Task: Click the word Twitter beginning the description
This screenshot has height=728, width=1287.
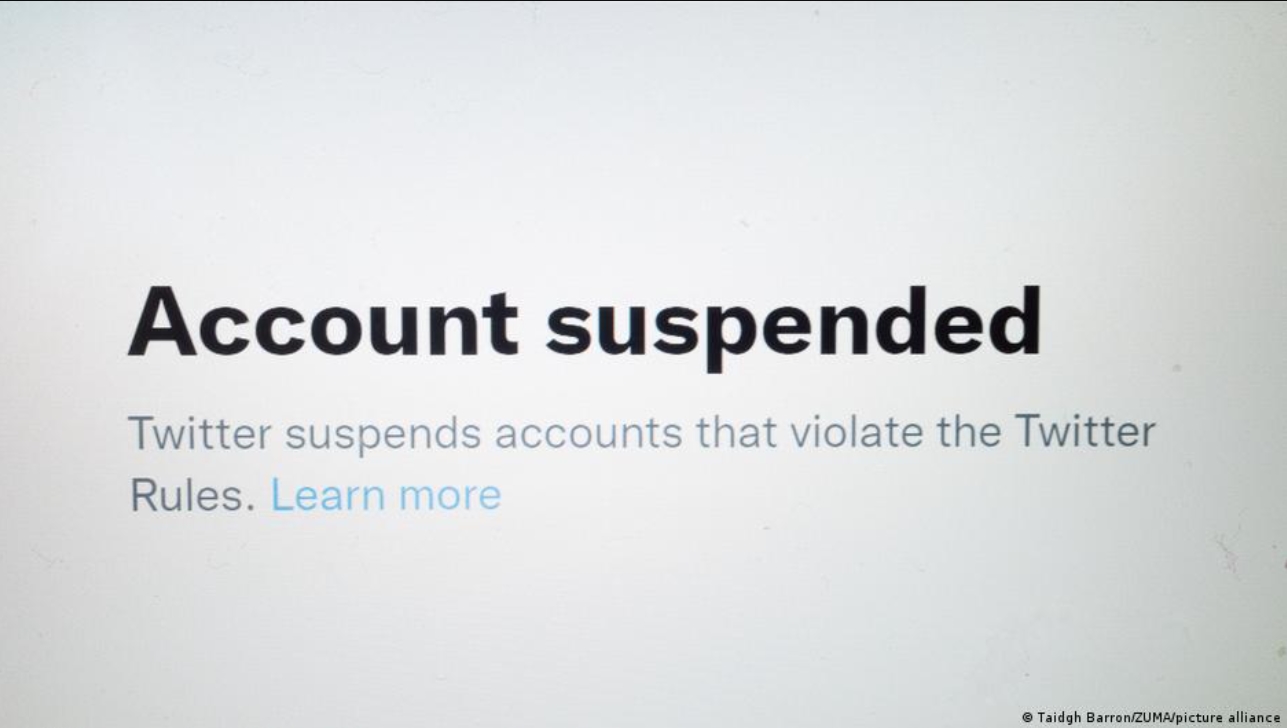Action: coord(200,433)
